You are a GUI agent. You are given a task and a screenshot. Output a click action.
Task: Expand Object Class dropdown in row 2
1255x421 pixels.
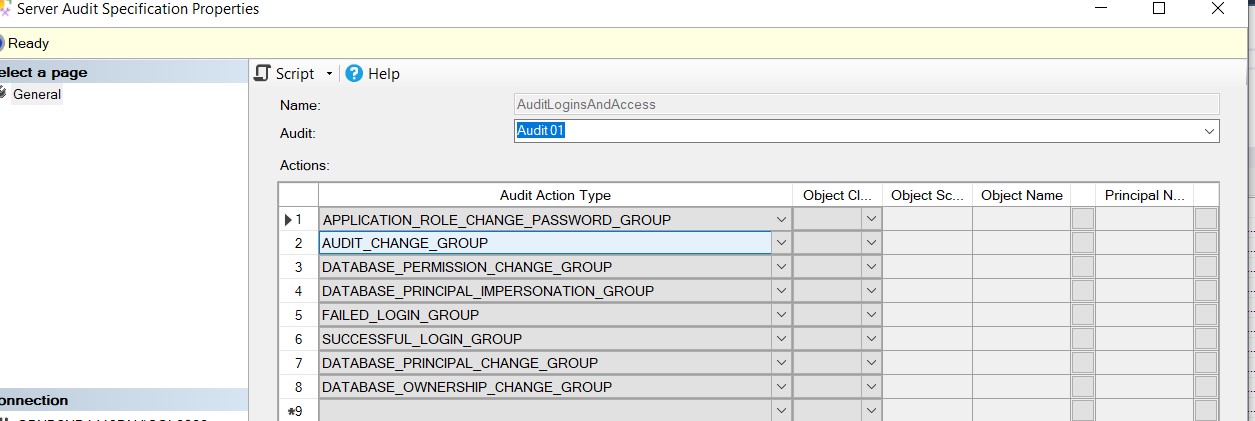tap(871, 243)
